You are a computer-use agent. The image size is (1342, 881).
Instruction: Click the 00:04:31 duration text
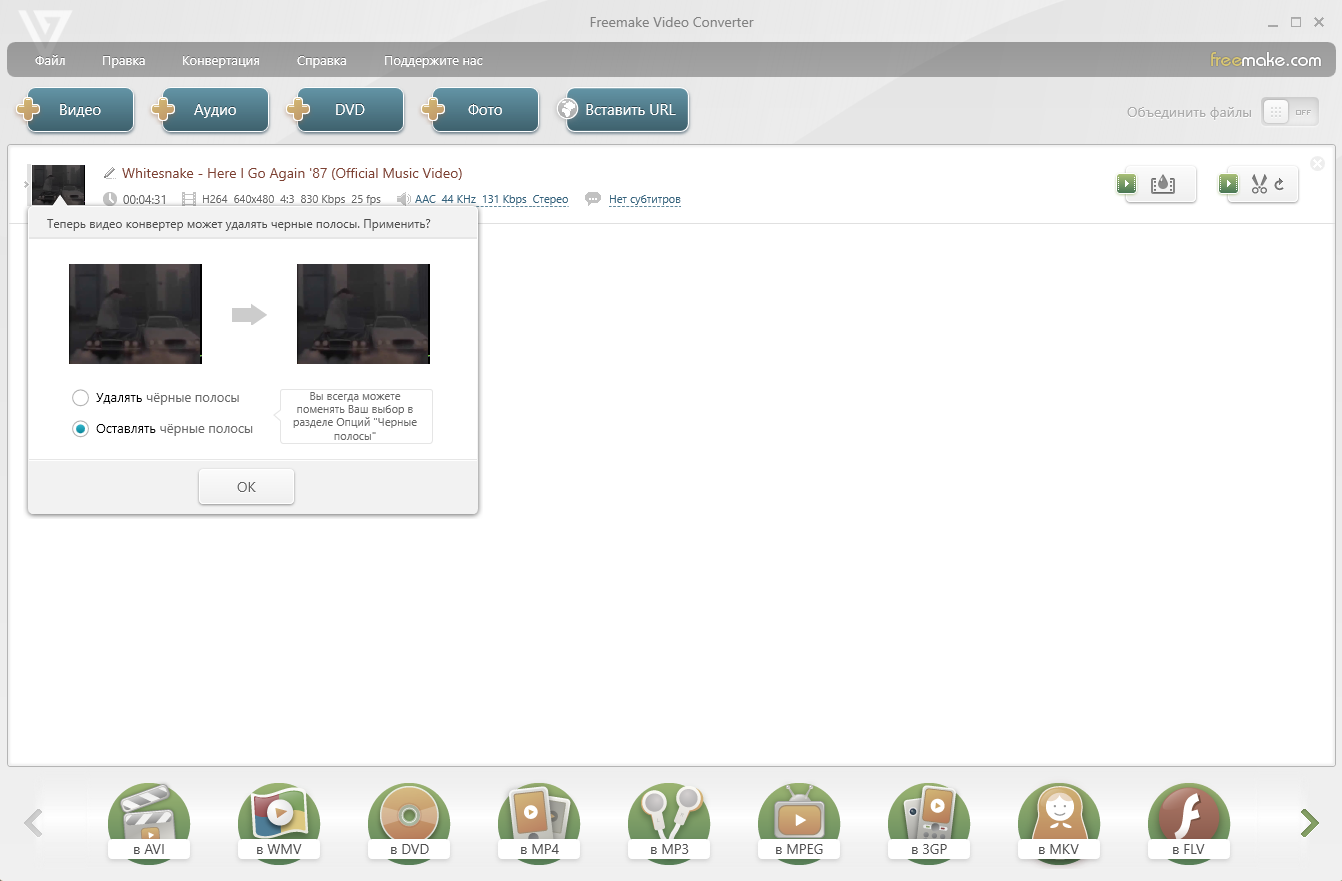pyautogui.click(x=144, y=200)
